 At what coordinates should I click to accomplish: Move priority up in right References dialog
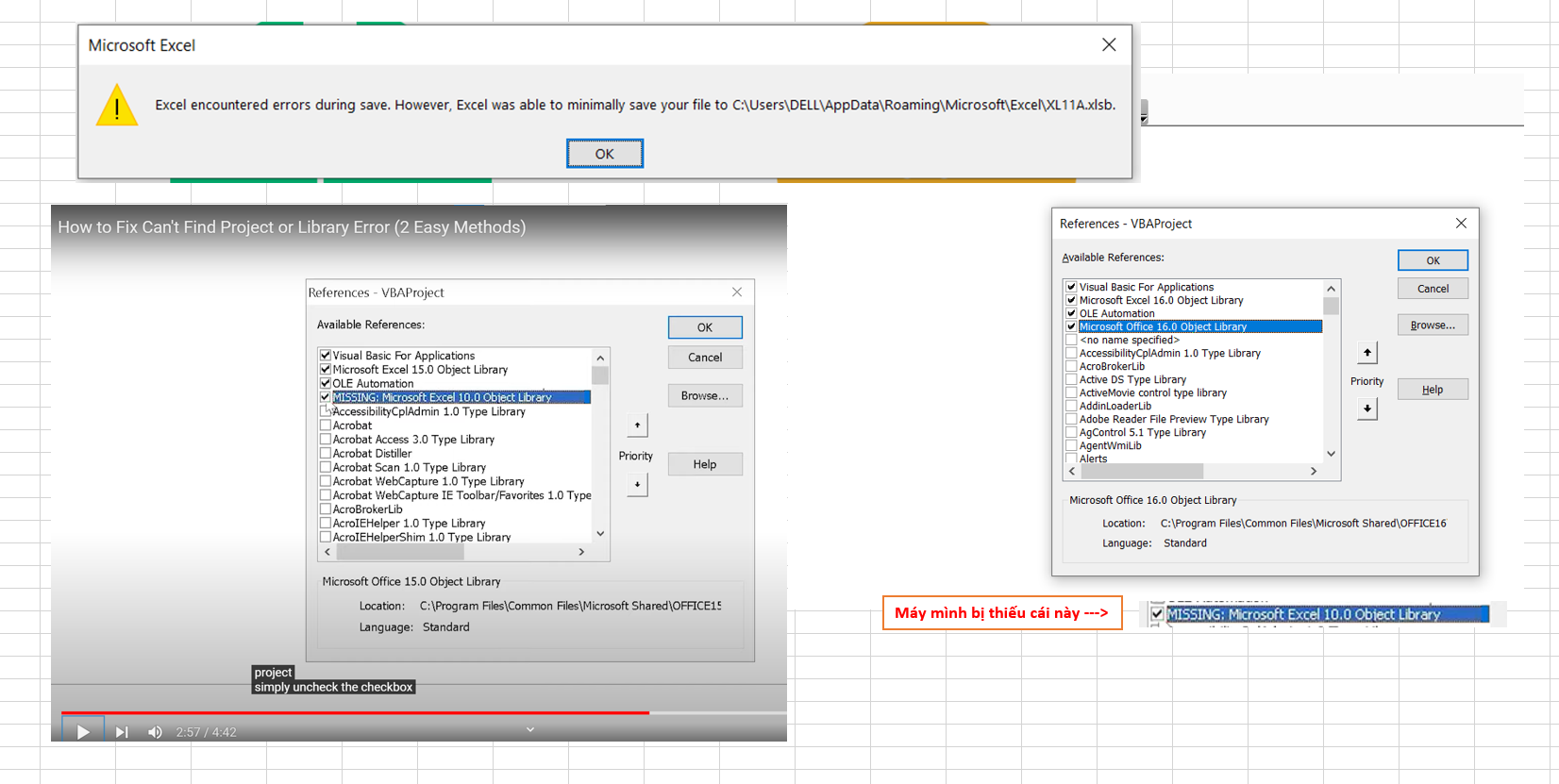click(1367, 353)
